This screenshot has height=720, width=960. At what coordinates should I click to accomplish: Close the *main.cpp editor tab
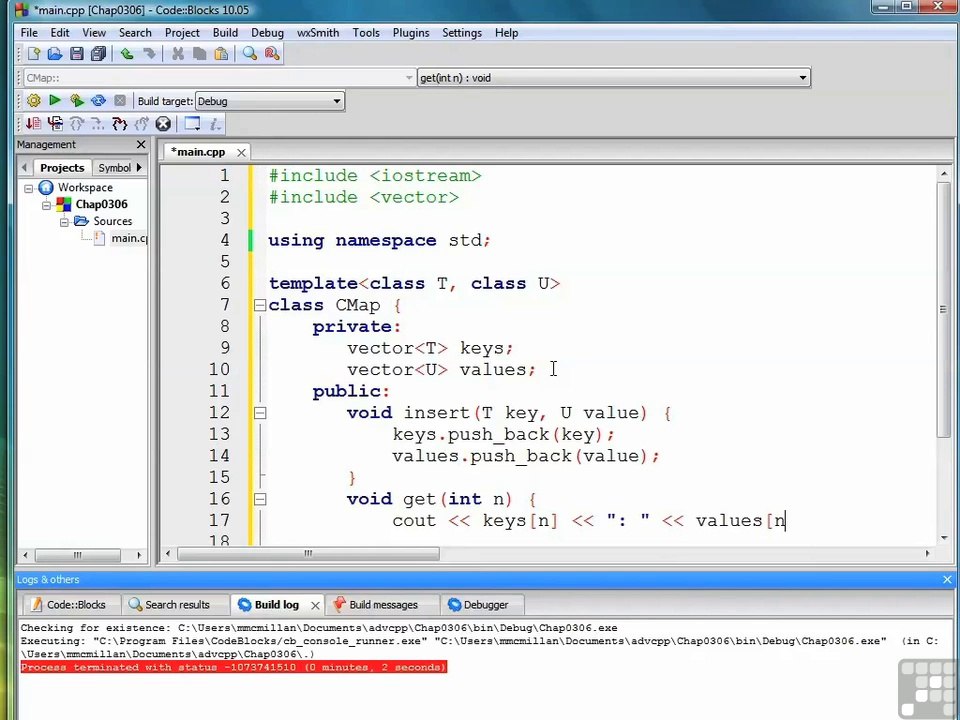[x=241, y=152]
